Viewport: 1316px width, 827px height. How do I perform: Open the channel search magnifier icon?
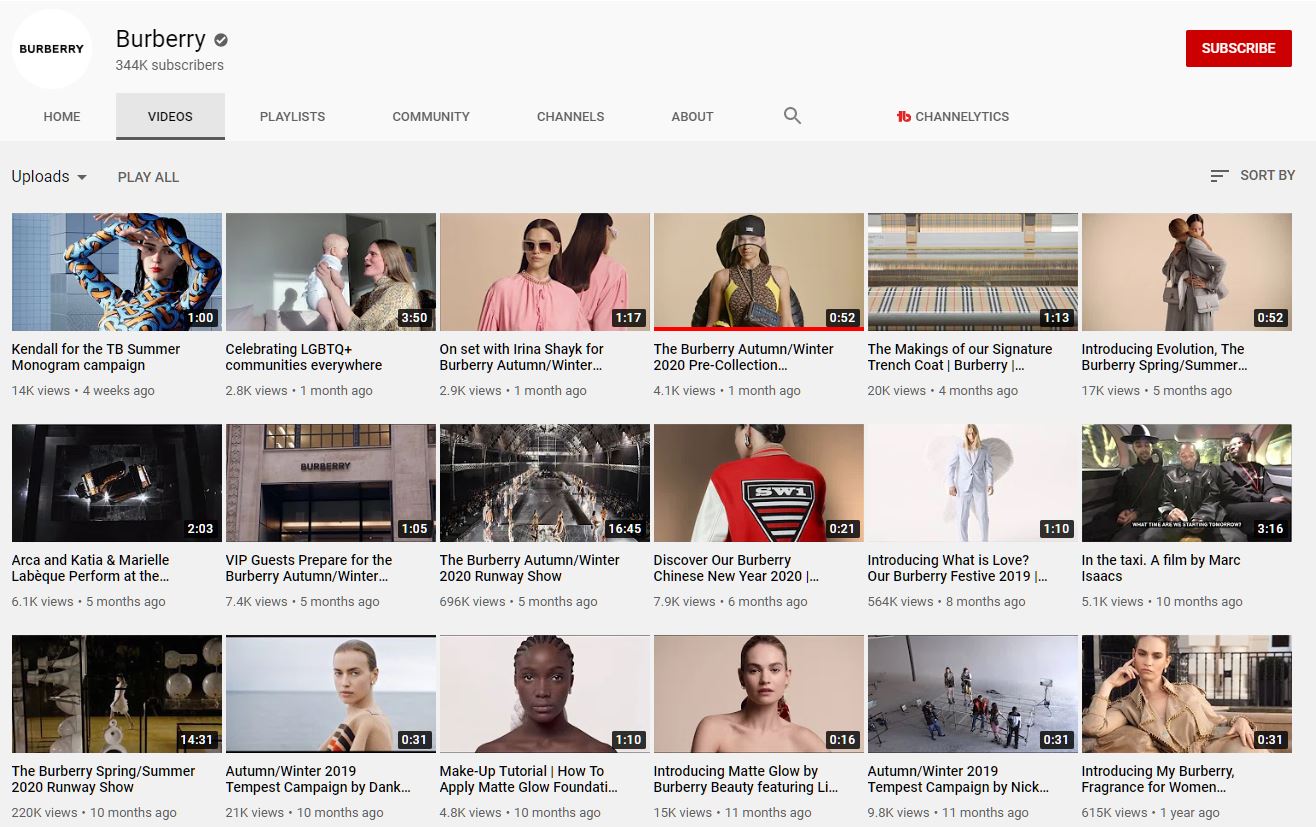pos(792,116)
